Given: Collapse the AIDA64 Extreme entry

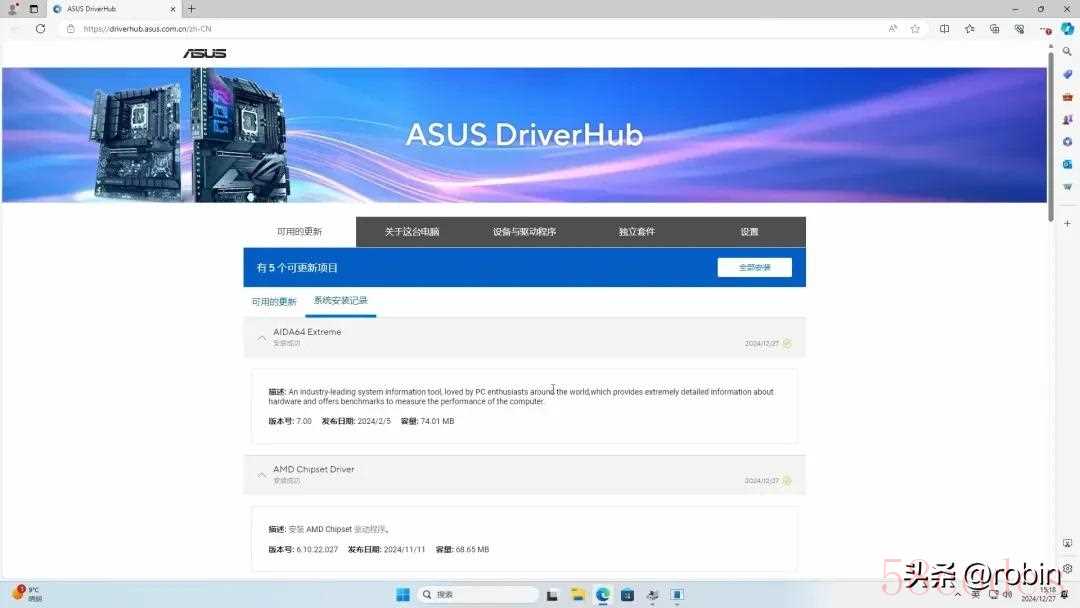Looking at the screenshot, I should click(262, 337).
